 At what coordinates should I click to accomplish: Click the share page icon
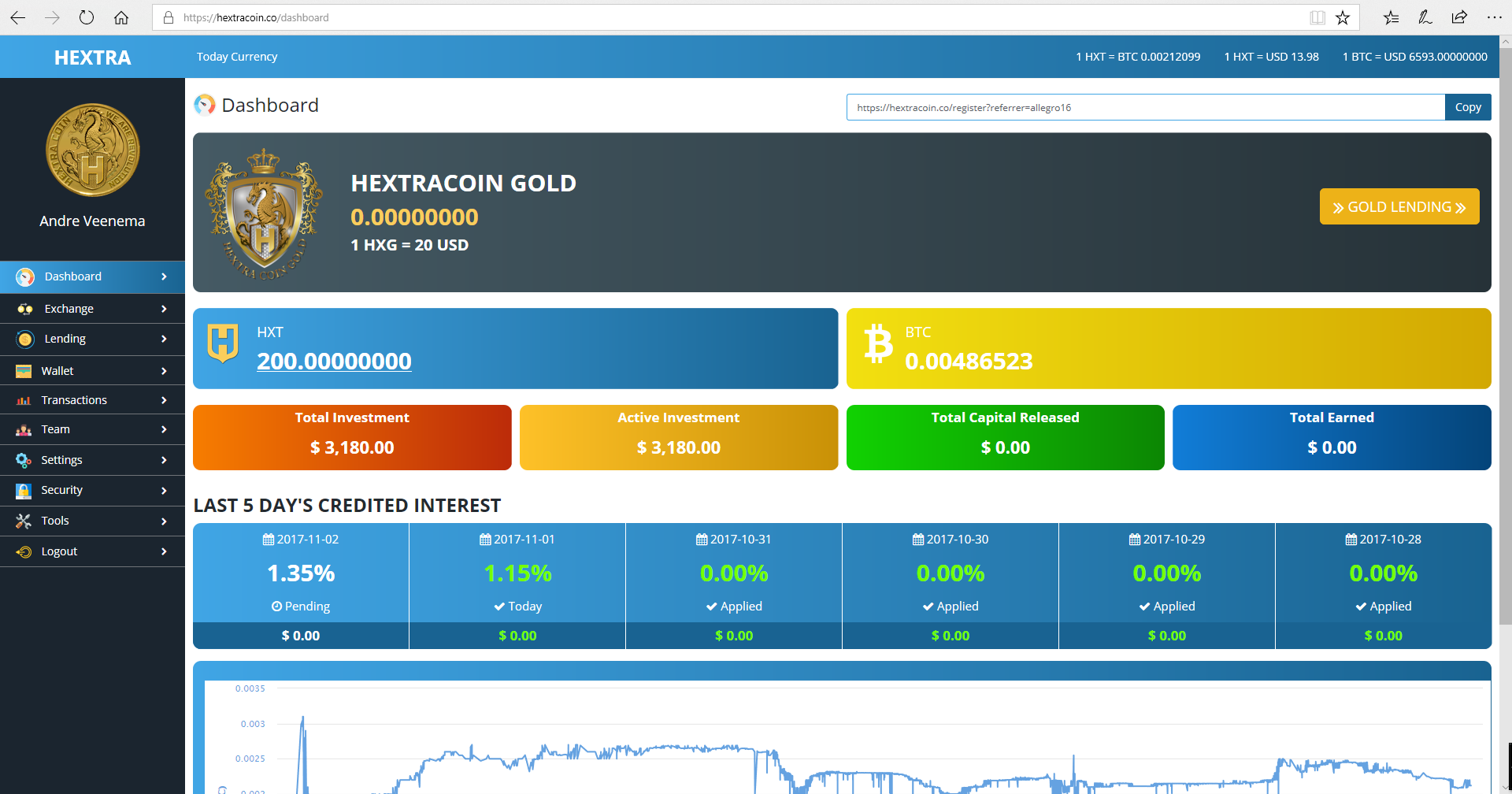coord(1459,17)
